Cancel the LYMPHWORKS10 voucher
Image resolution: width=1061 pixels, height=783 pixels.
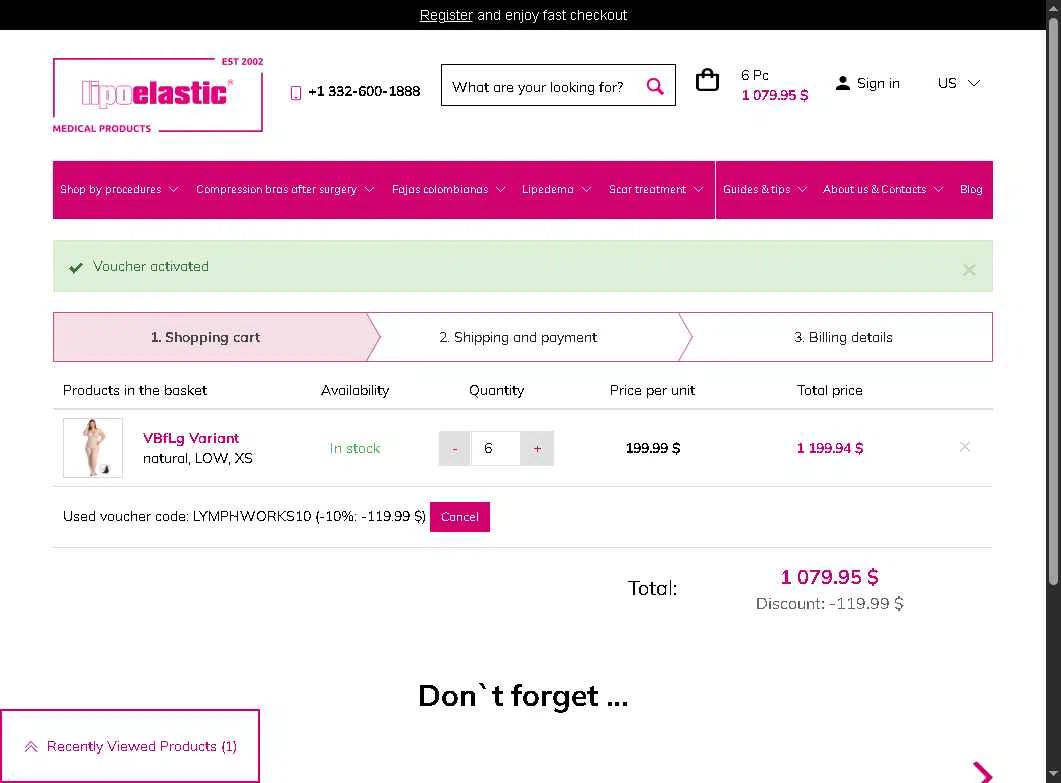click(459, 517)
